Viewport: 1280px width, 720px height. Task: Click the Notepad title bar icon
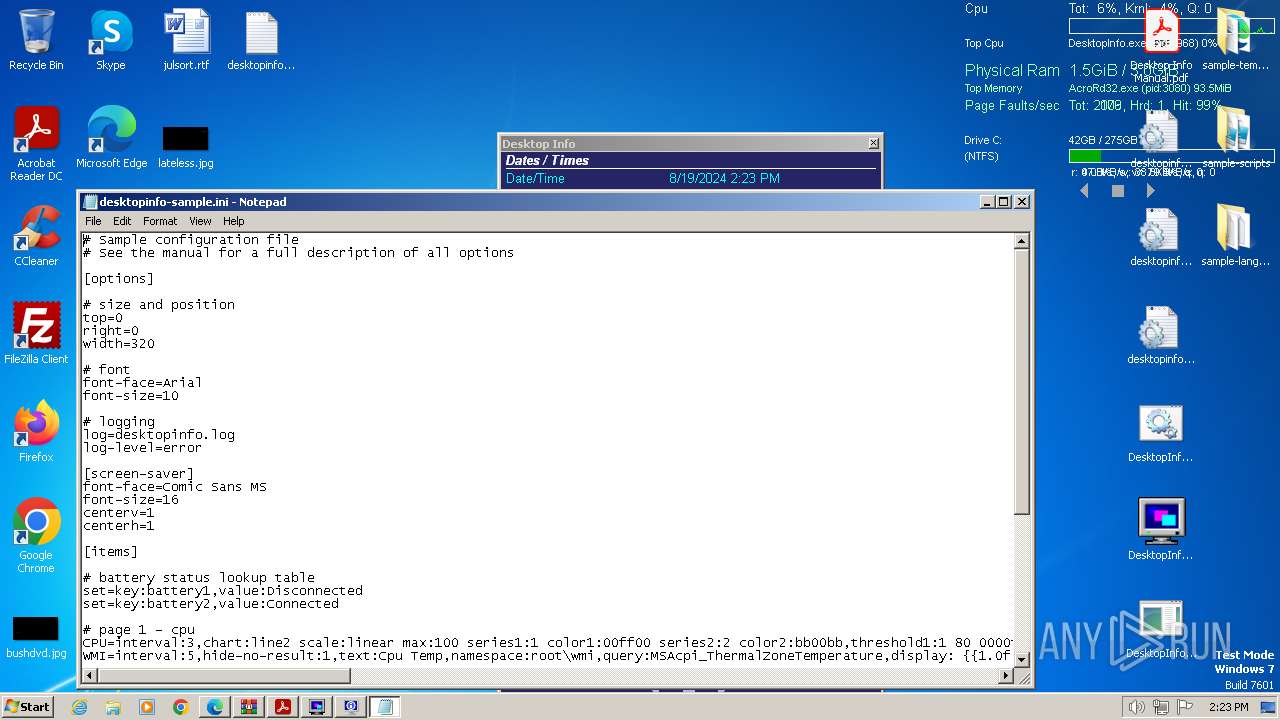pos(90,202)
